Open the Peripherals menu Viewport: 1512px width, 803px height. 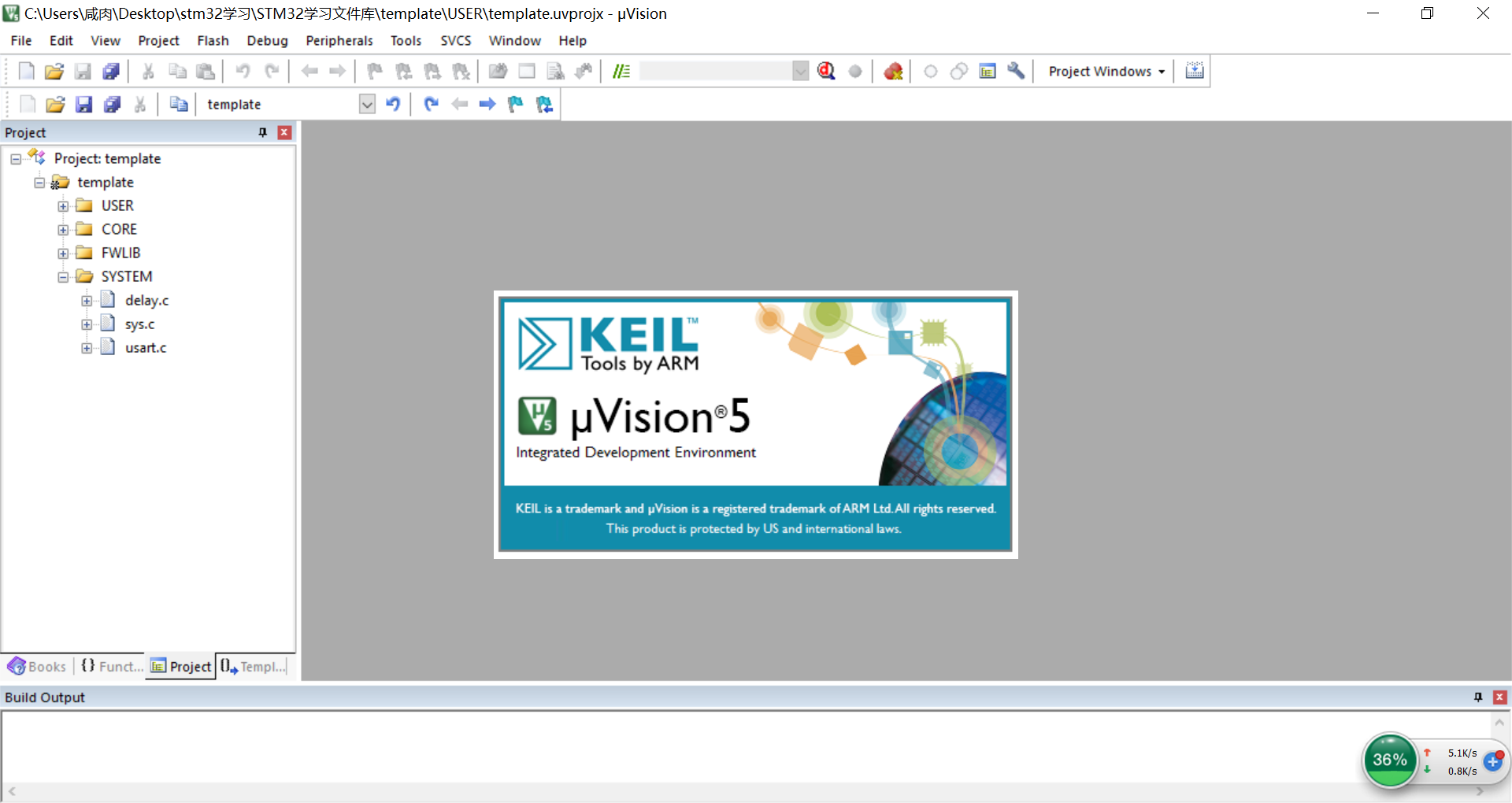(x=339, y=41)
